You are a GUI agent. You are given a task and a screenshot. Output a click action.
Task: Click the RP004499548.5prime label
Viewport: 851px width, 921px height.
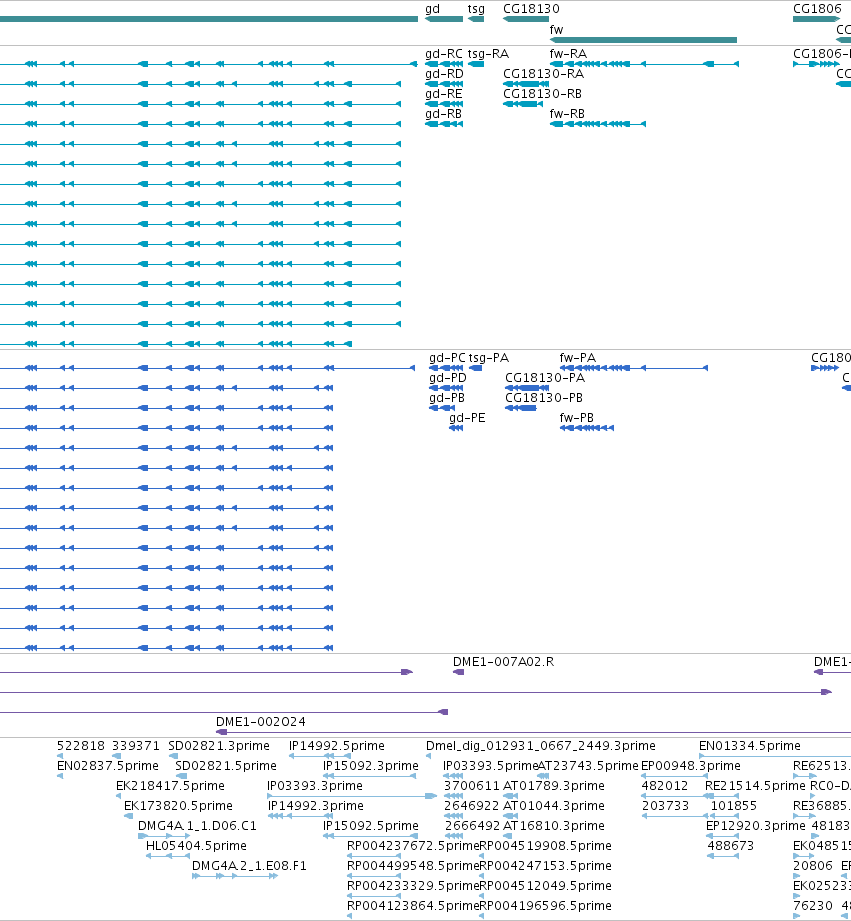click(413, 866)
